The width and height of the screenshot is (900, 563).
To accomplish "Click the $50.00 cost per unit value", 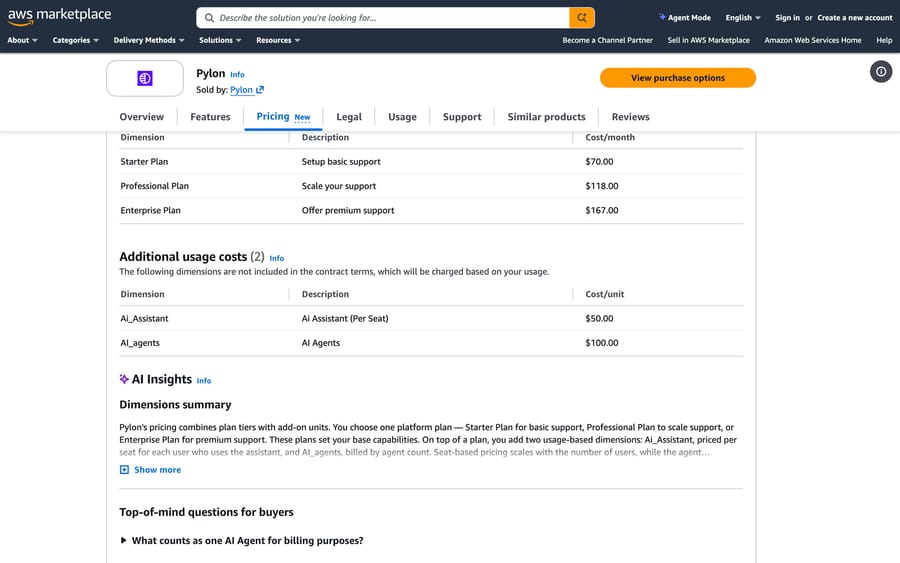I will pyautogui.click(x=599, y=319).
